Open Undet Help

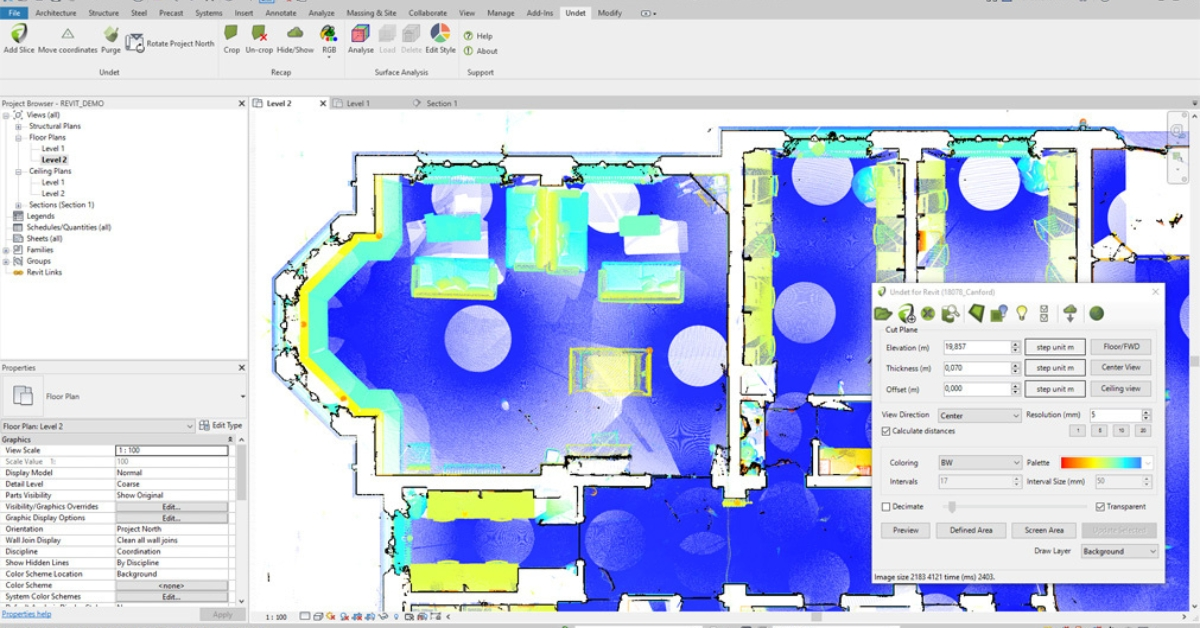pos(478,36)
